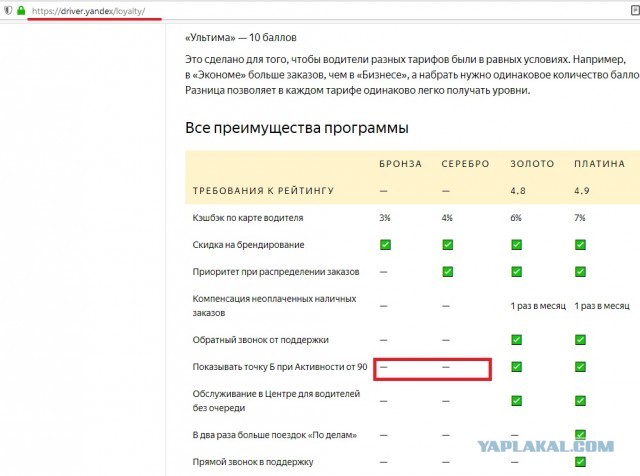Click the Платина checkmark for Обратный звонок от поддержки
Screen dimensions: 640x476
coord(580,340)
